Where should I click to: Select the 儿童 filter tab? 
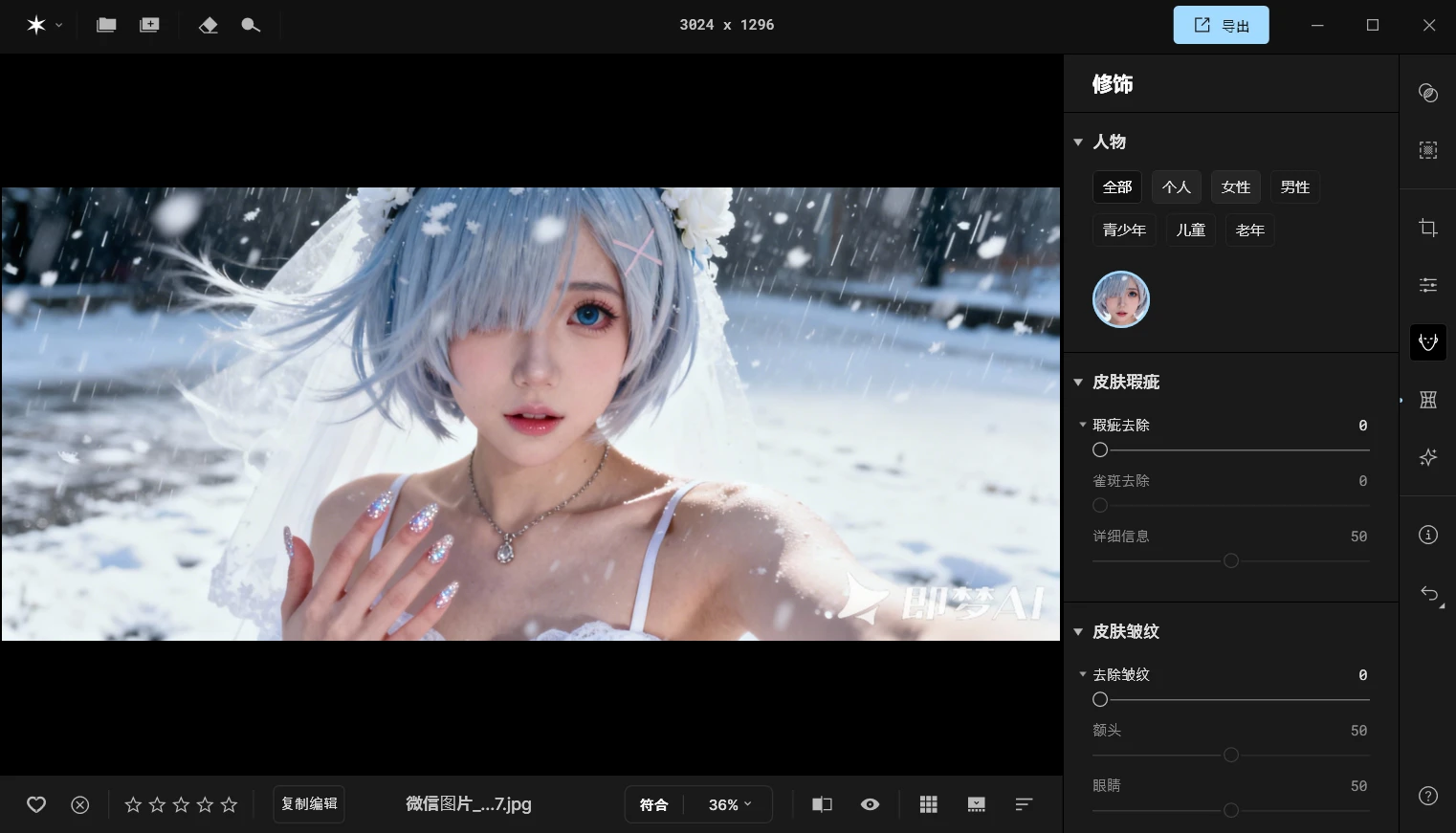(x=1190, y=230)
